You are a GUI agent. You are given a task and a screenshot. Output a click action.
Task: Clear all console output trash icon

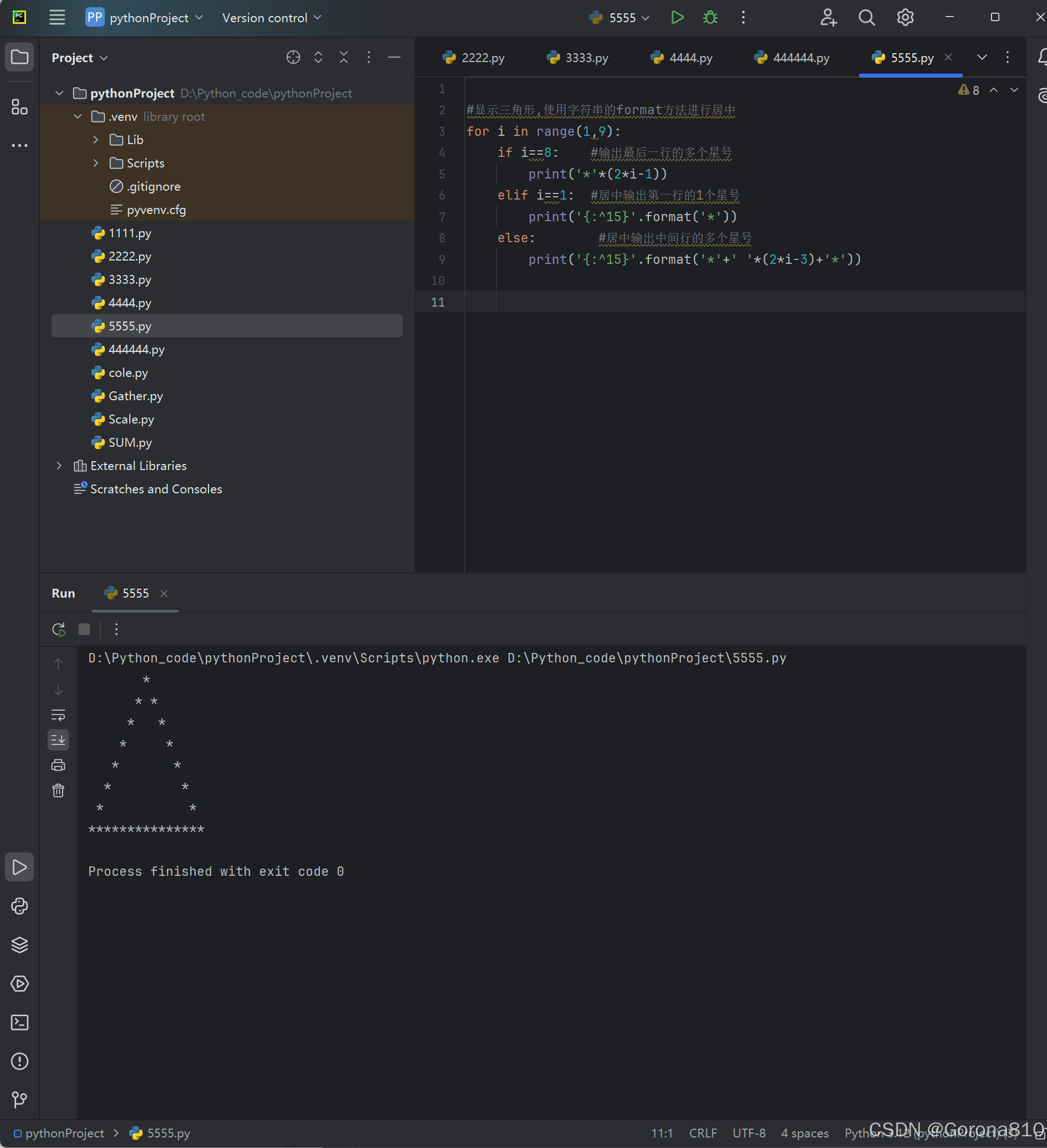58,790
